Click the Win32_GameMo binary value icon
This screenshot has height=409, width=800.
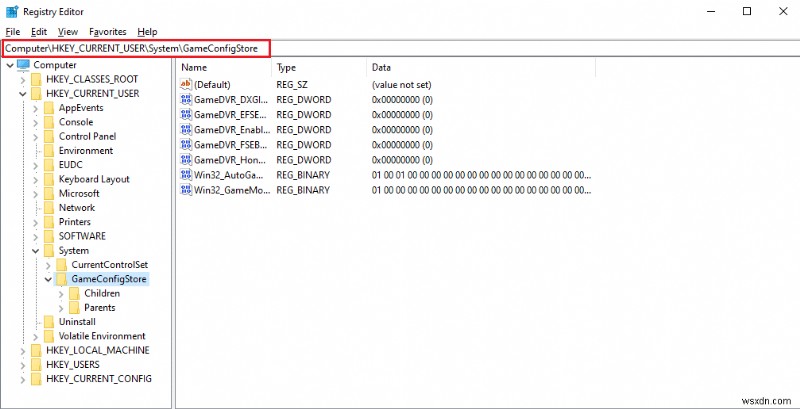pos(186,190)
